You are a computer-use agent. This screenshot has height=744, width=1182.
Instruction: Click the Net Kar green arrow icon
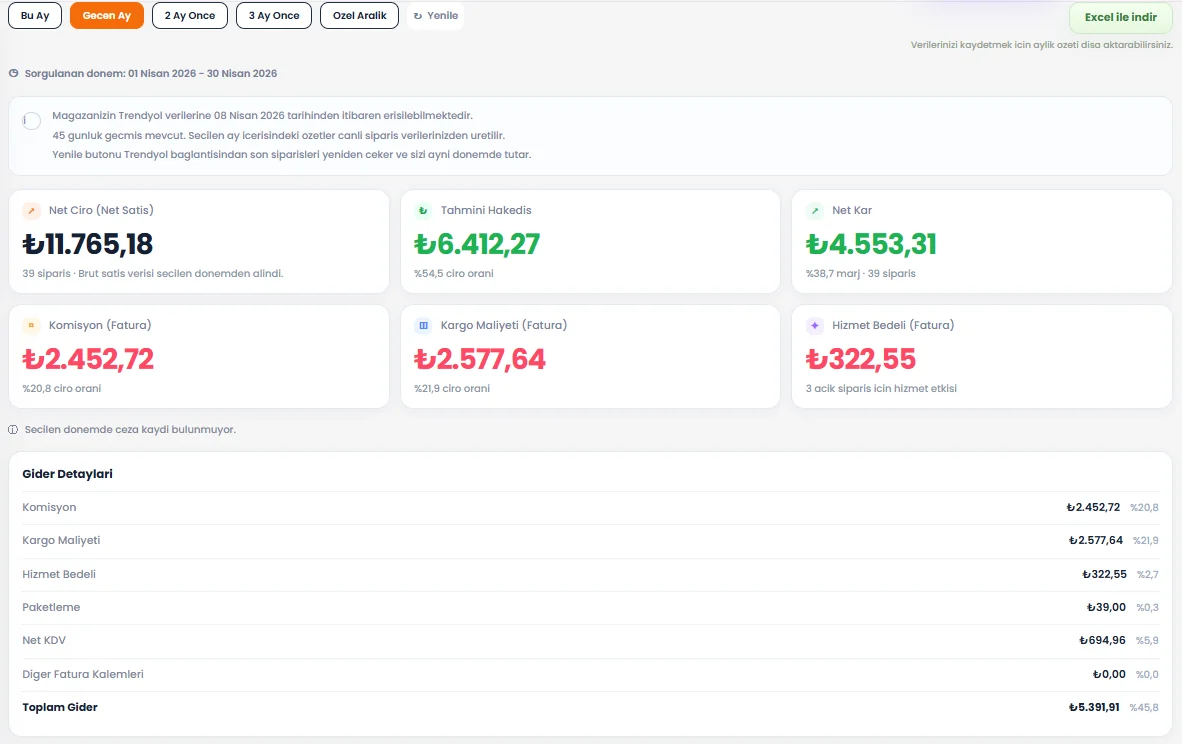click(x=815, y=210)
